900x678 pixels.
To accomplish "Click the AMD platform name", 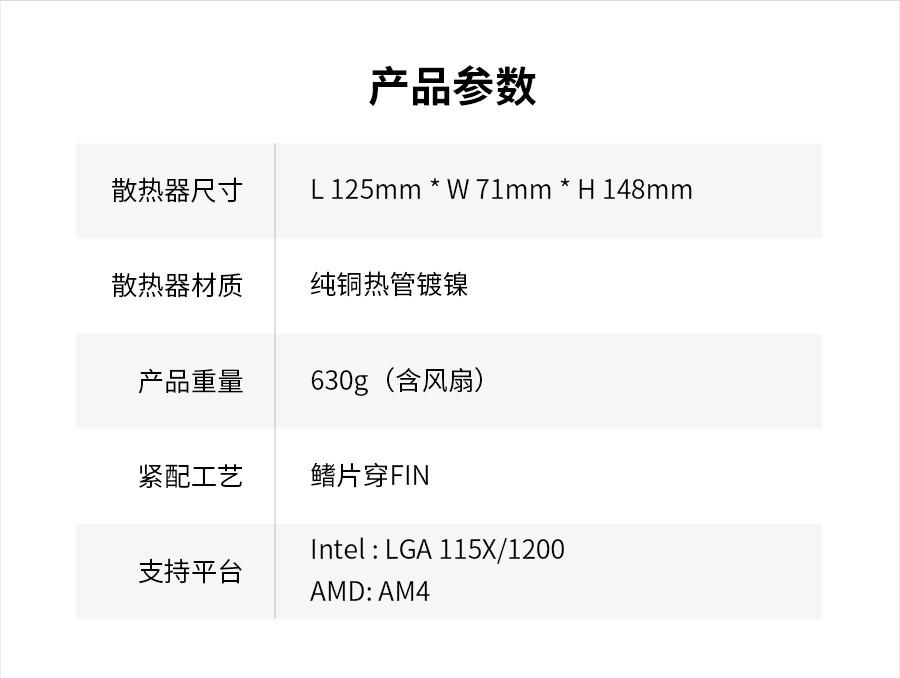I will tap(340, 592).
